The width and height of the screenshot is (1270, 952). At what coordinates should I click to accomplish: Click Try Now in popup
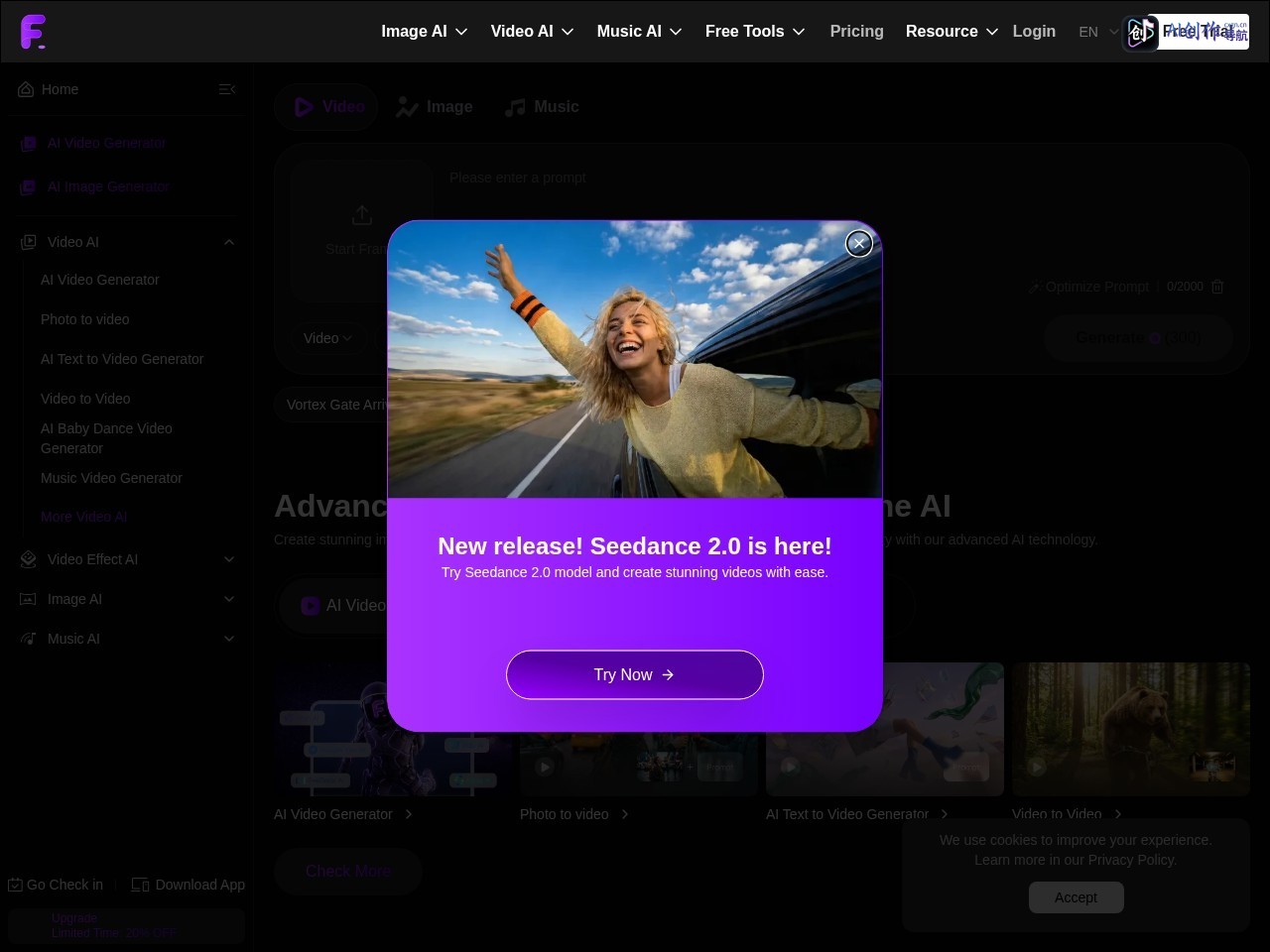pyautogui.click(x=635, y=674)
